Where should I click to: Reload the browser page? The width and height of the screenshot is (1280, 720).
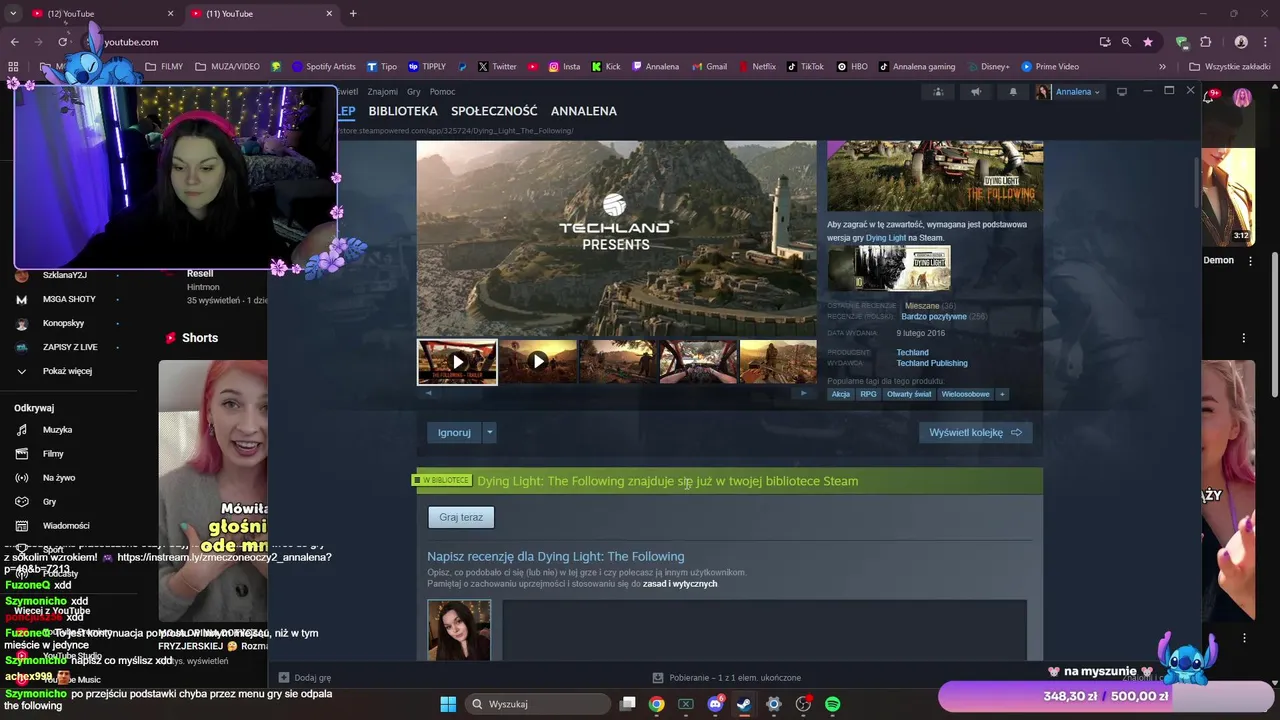62,42
